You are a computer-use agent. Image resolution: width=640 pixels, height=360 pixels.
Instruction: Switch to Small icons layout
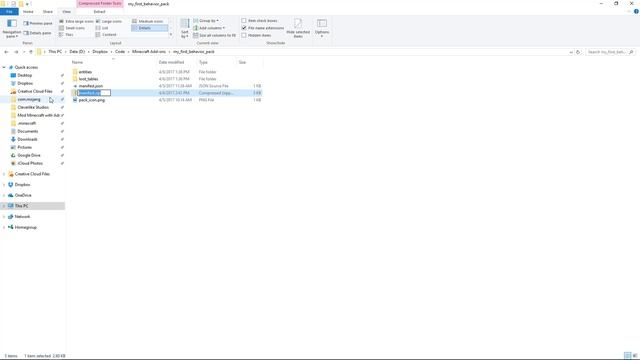click(x=72, y=28)
